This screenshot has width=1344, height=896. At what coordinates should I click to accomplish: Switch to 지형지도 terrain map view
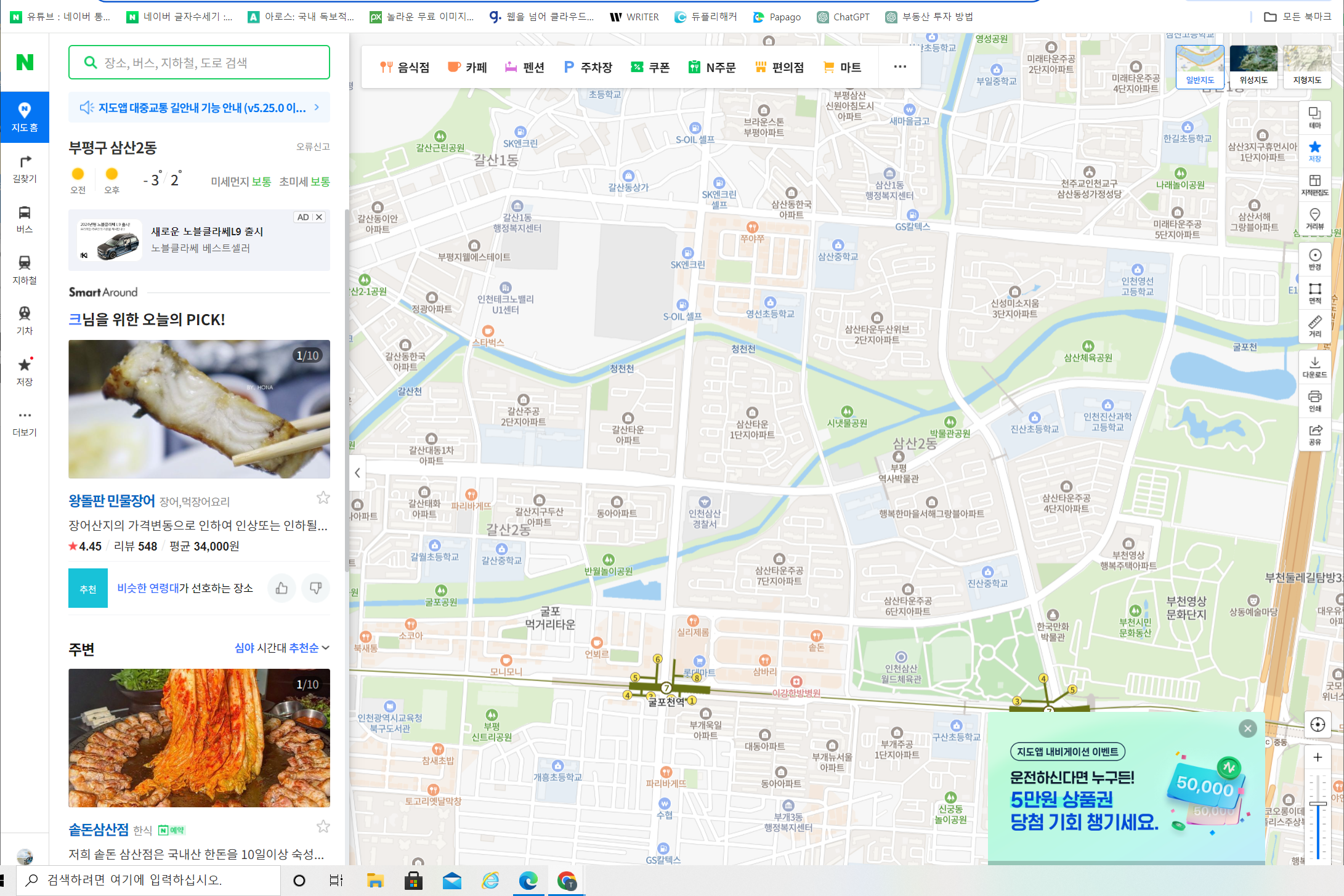coord(1307,66)
